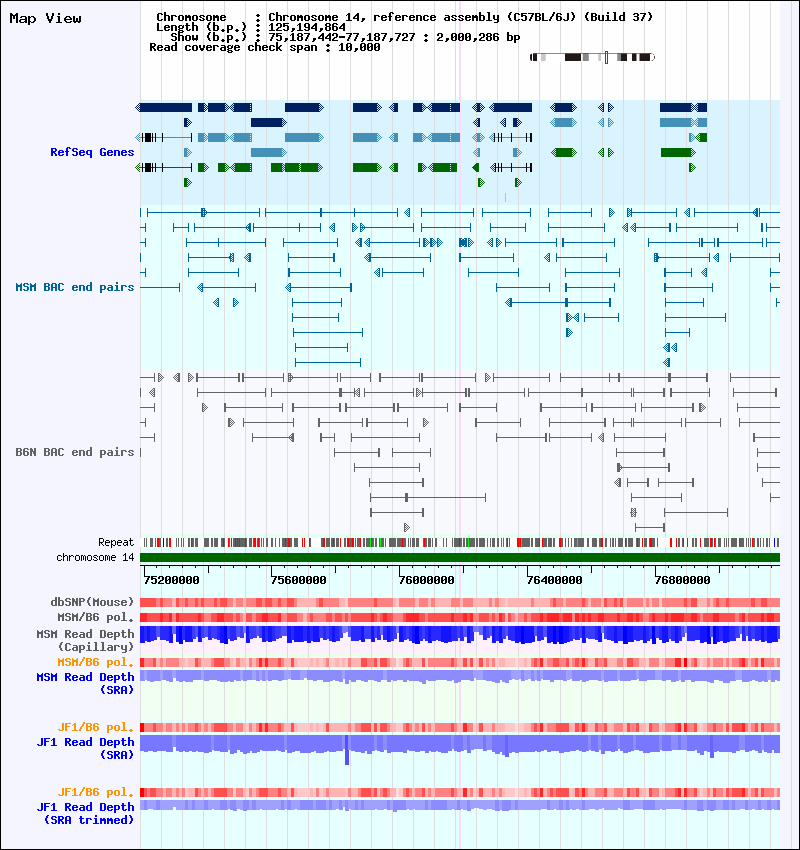The height and width of the screenshot is (850, 800).
Task: Click the 76400000 scale label
Action: [x=554, y=579]
